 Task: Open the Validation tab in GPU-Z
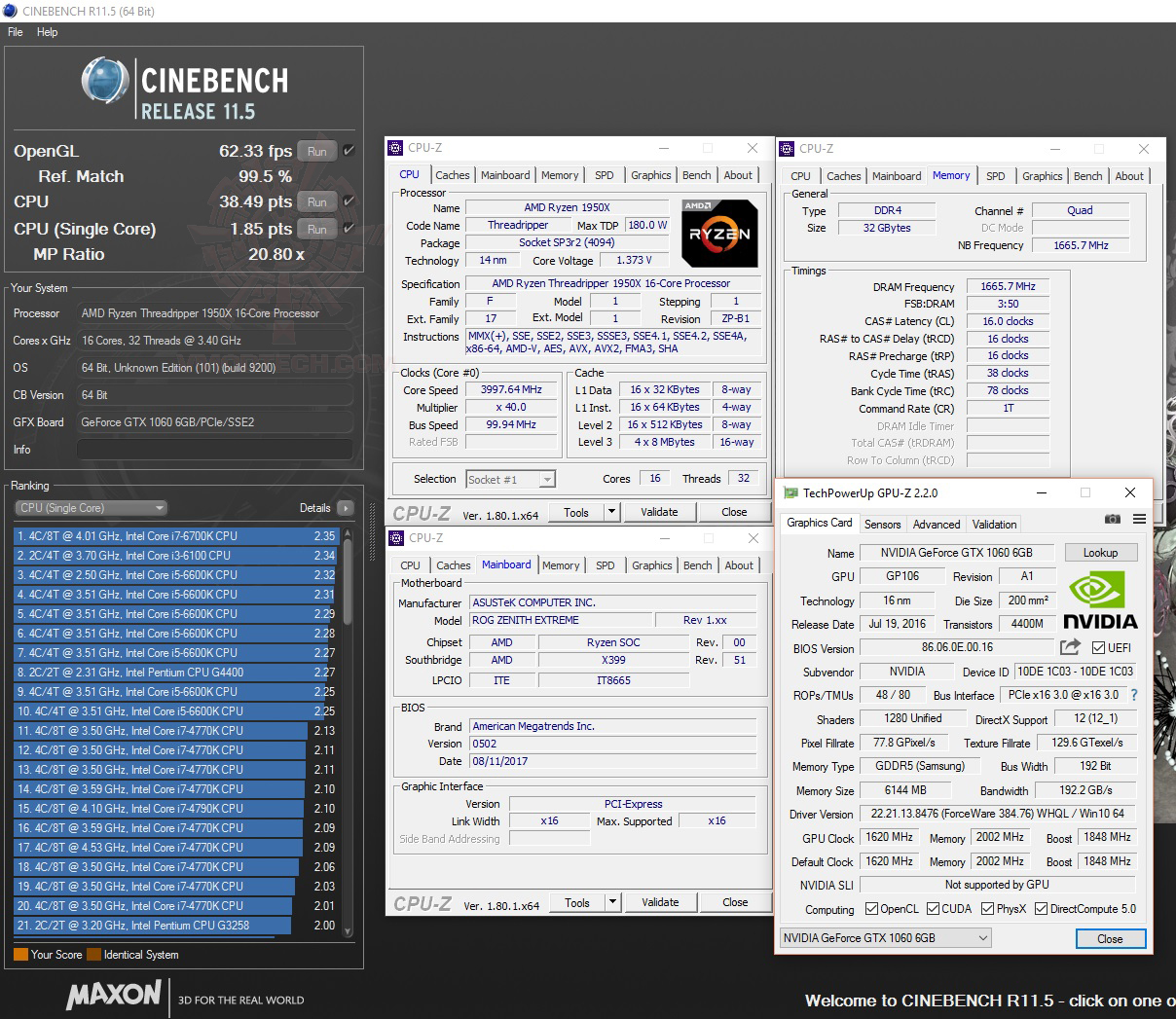click(x=994, y=524)
